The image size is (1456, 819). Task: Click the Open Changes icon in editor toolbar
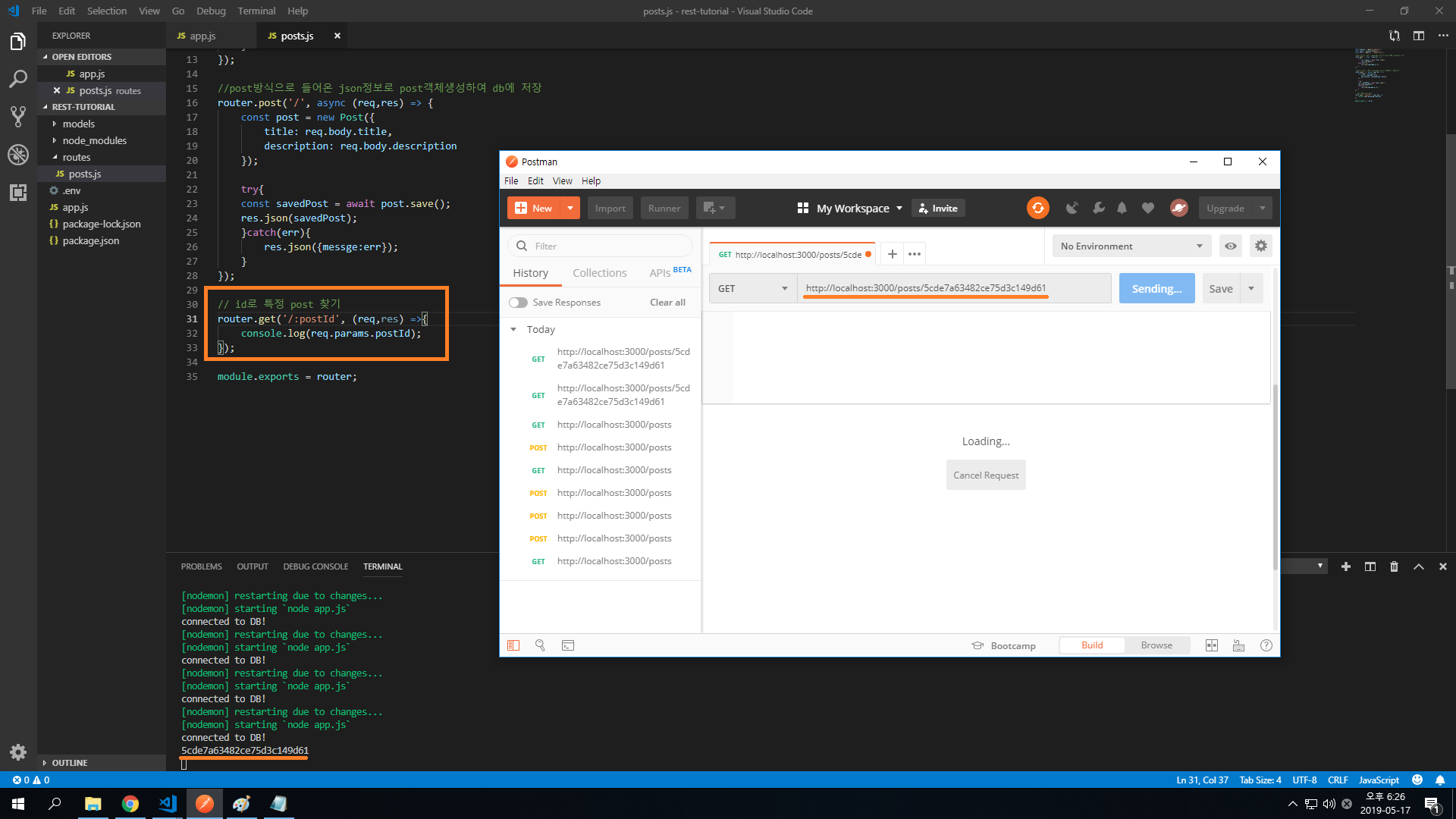tap(1395, 36)
